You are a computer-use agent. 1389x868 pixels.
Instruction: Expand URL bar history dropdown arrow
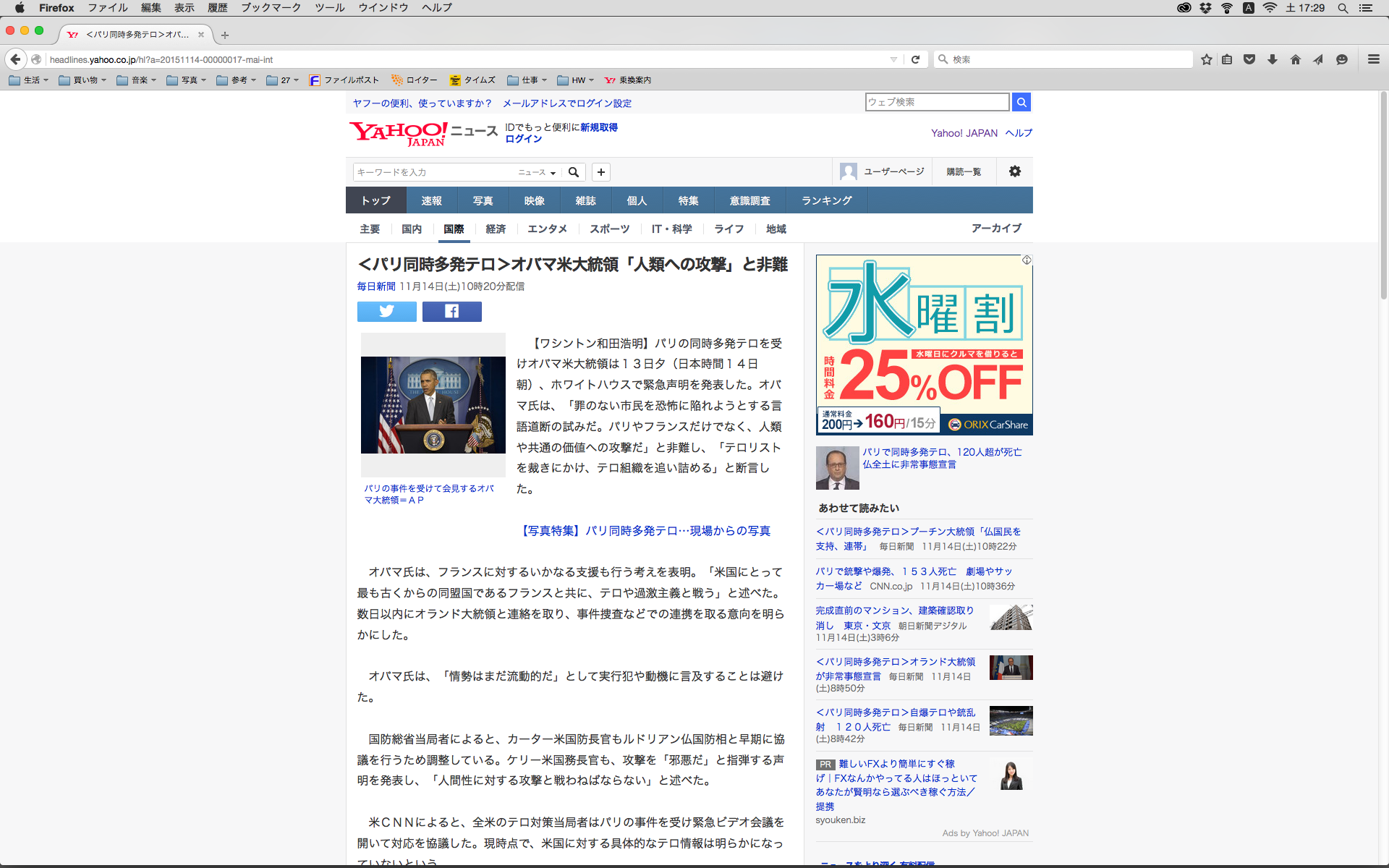pos(893,59)
